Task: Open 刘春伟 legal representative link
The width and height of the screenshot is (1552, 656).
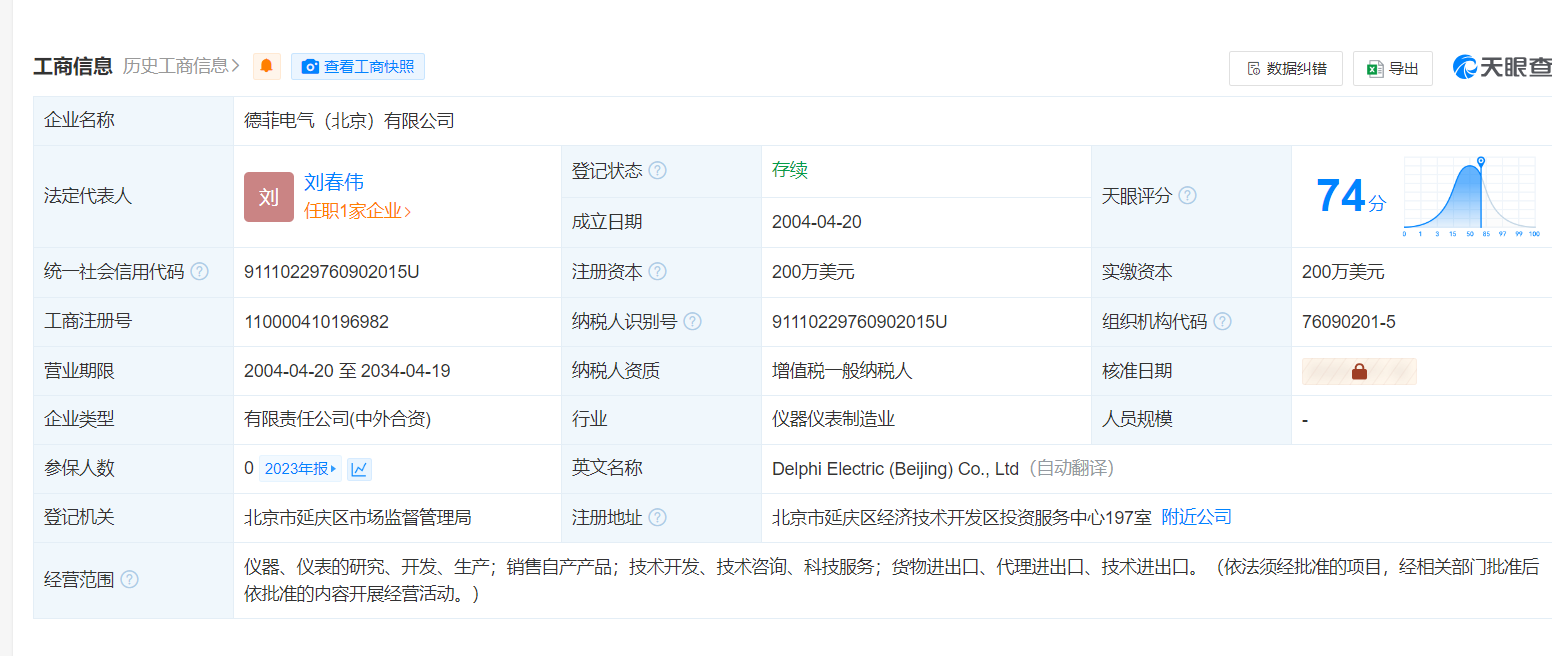Action: pyautogui.click(x=334, y=182)
